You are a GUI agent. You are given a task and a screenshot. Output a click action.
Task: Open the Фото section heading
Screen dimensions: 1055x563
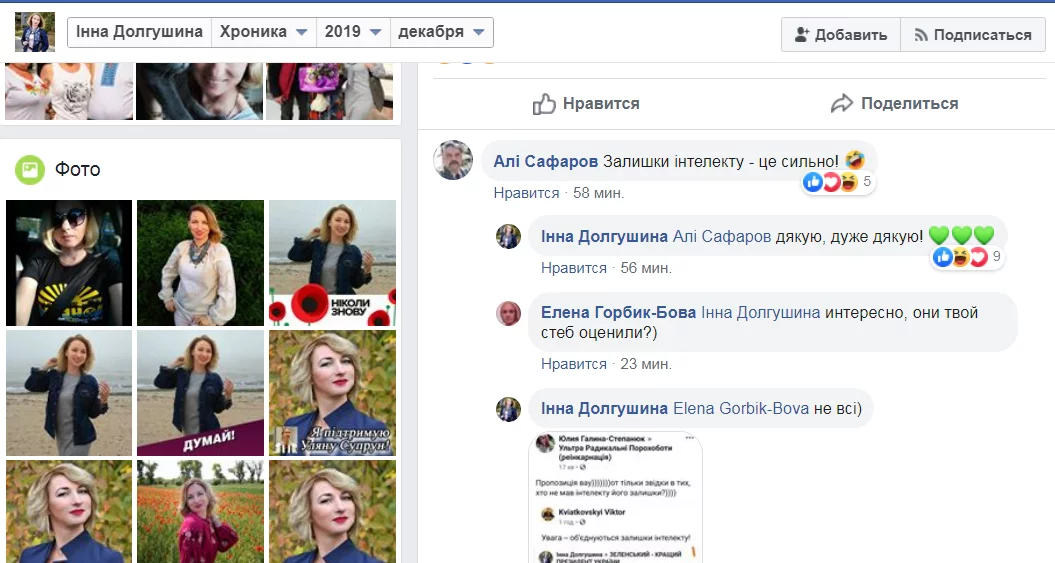77,170
